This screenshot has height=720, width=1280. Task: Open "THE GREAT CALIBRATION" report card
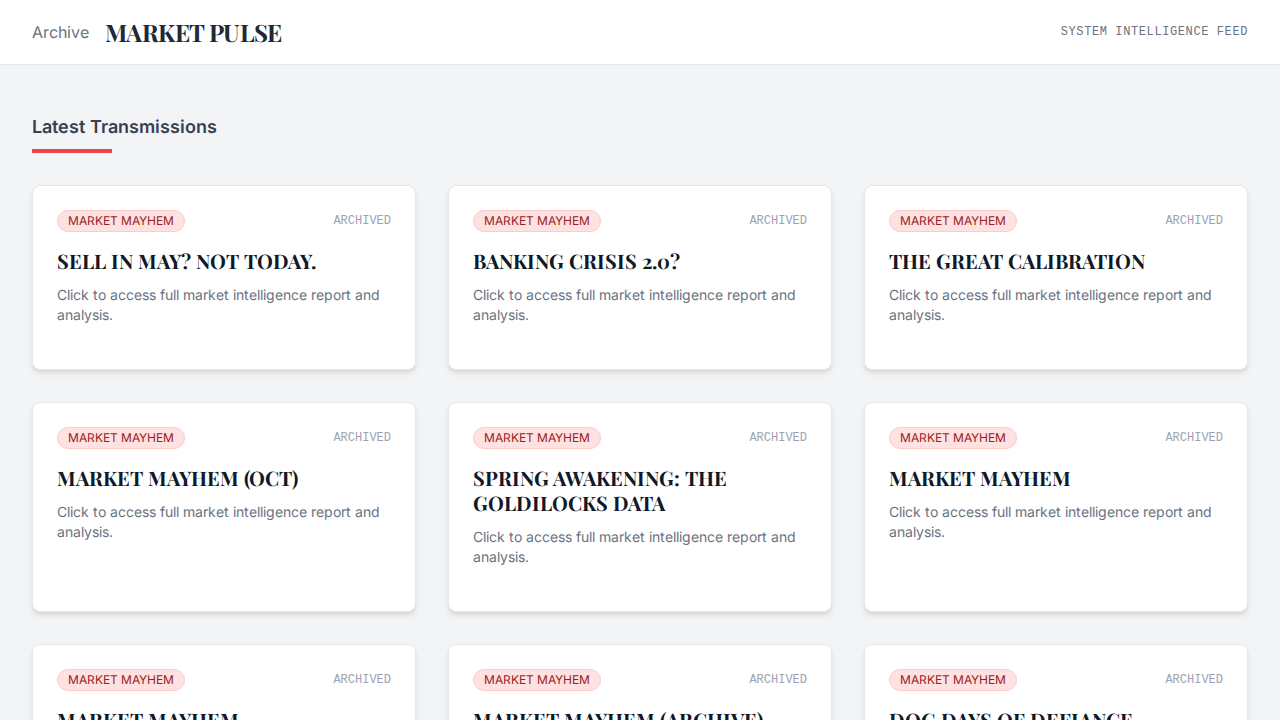pyautogui.click(x=1016, y=262)
